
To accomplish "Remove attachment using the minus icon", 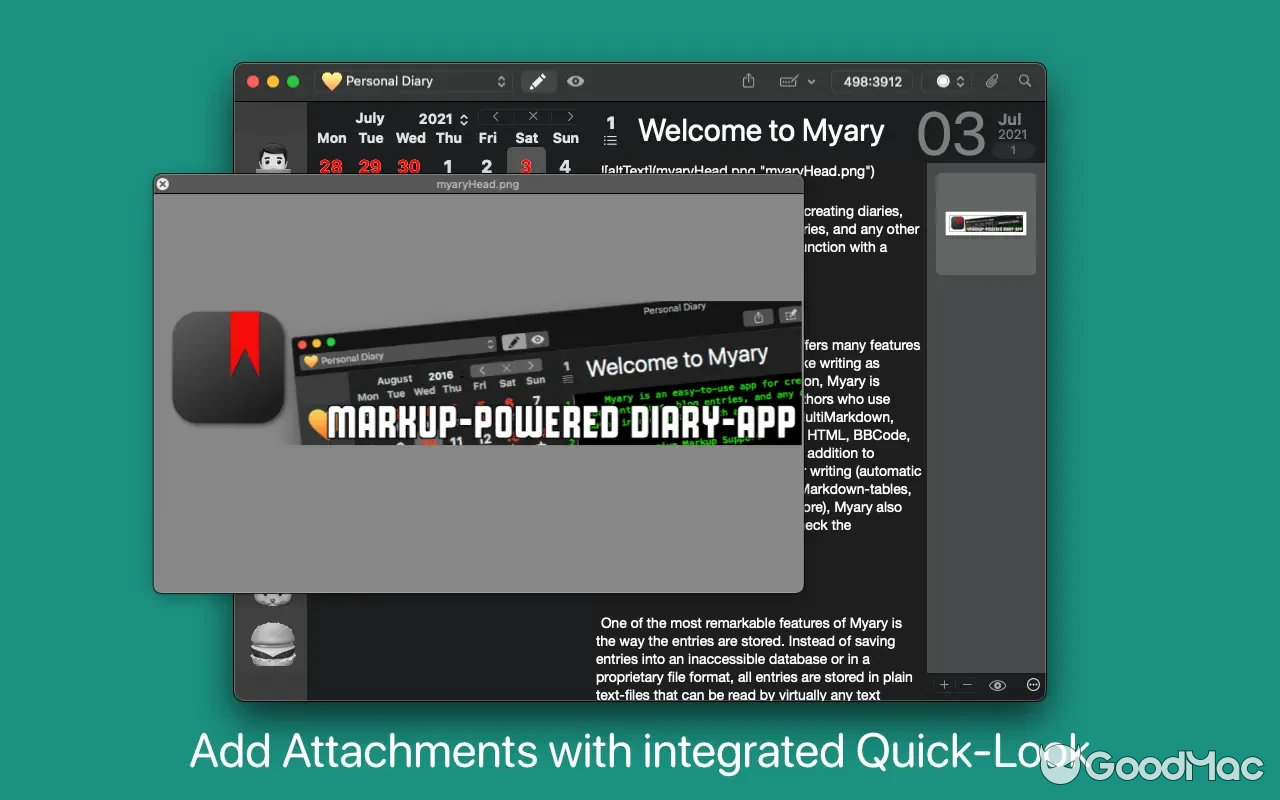I will click(x=966, y=685).
